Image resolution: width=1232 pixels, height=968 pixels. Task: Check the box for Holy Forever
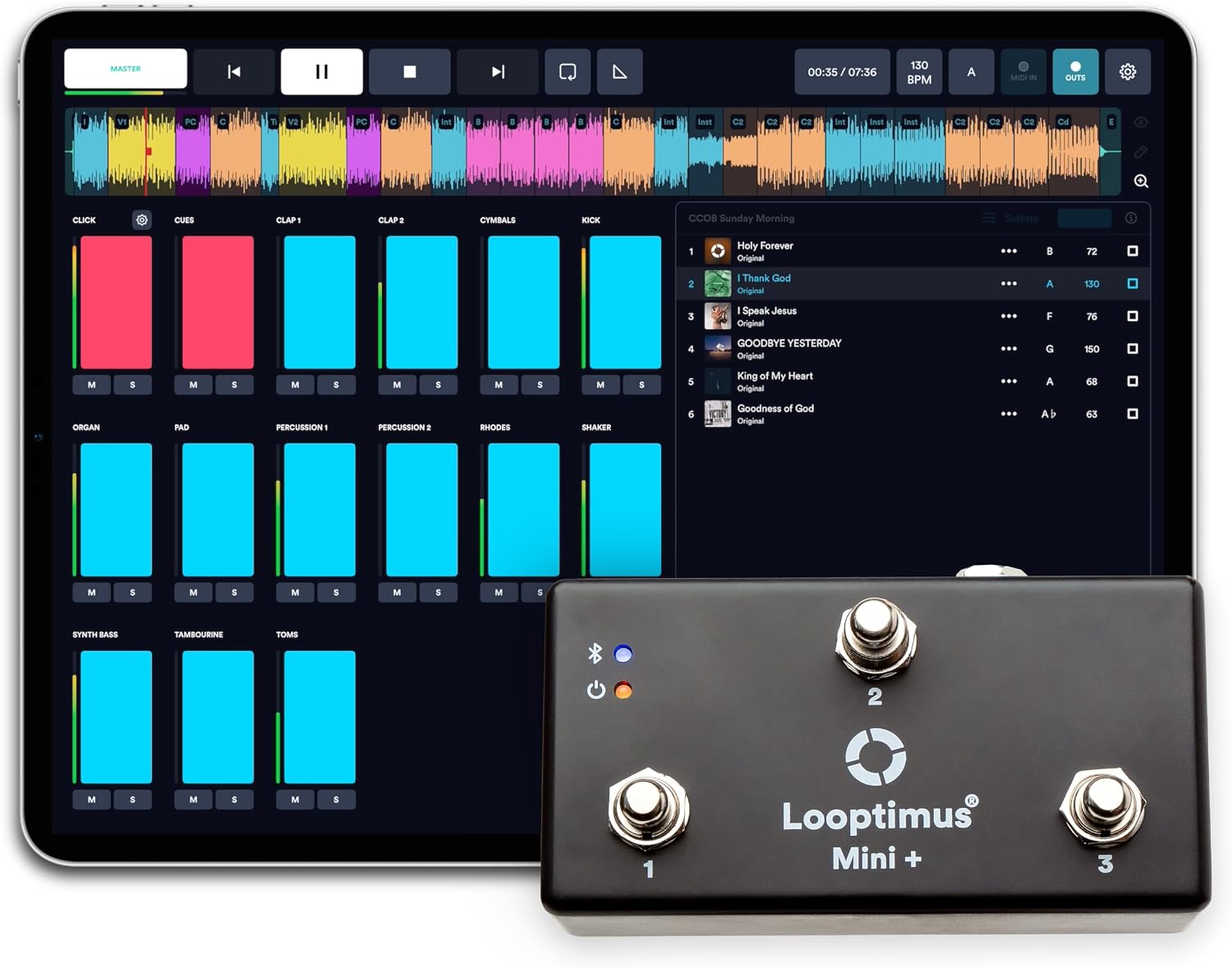click(x=1133, y=251)
